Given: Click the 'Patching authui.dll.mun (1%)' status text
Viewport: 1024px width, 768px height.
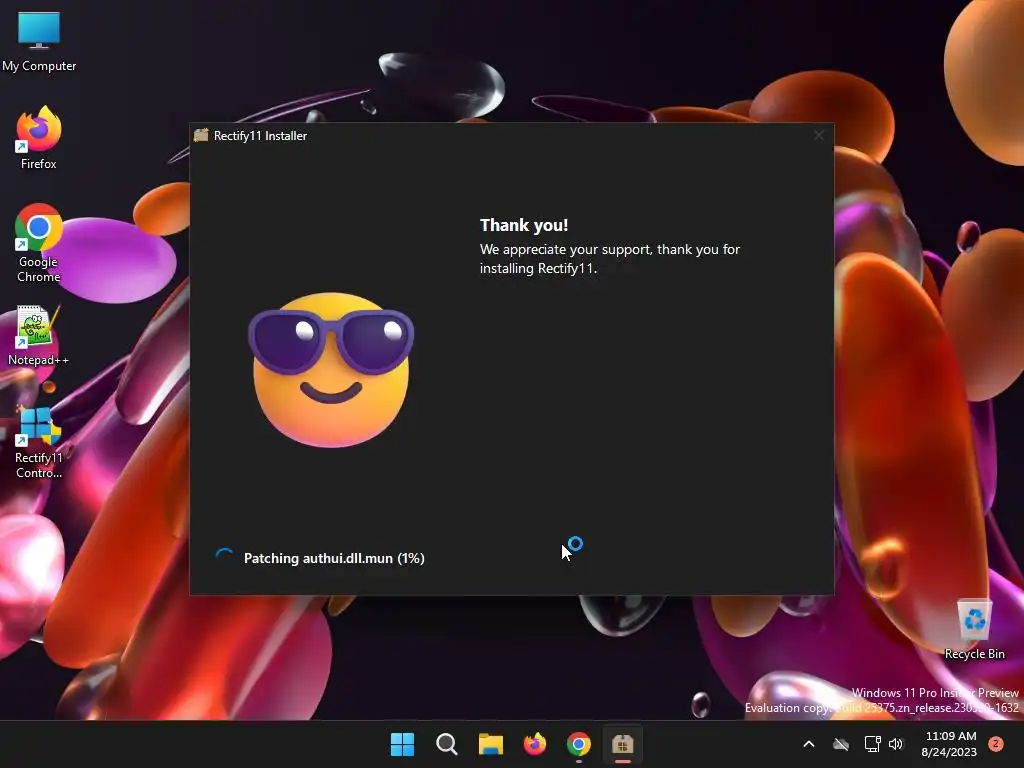Looking at the screenshot, I should [334, 558].
